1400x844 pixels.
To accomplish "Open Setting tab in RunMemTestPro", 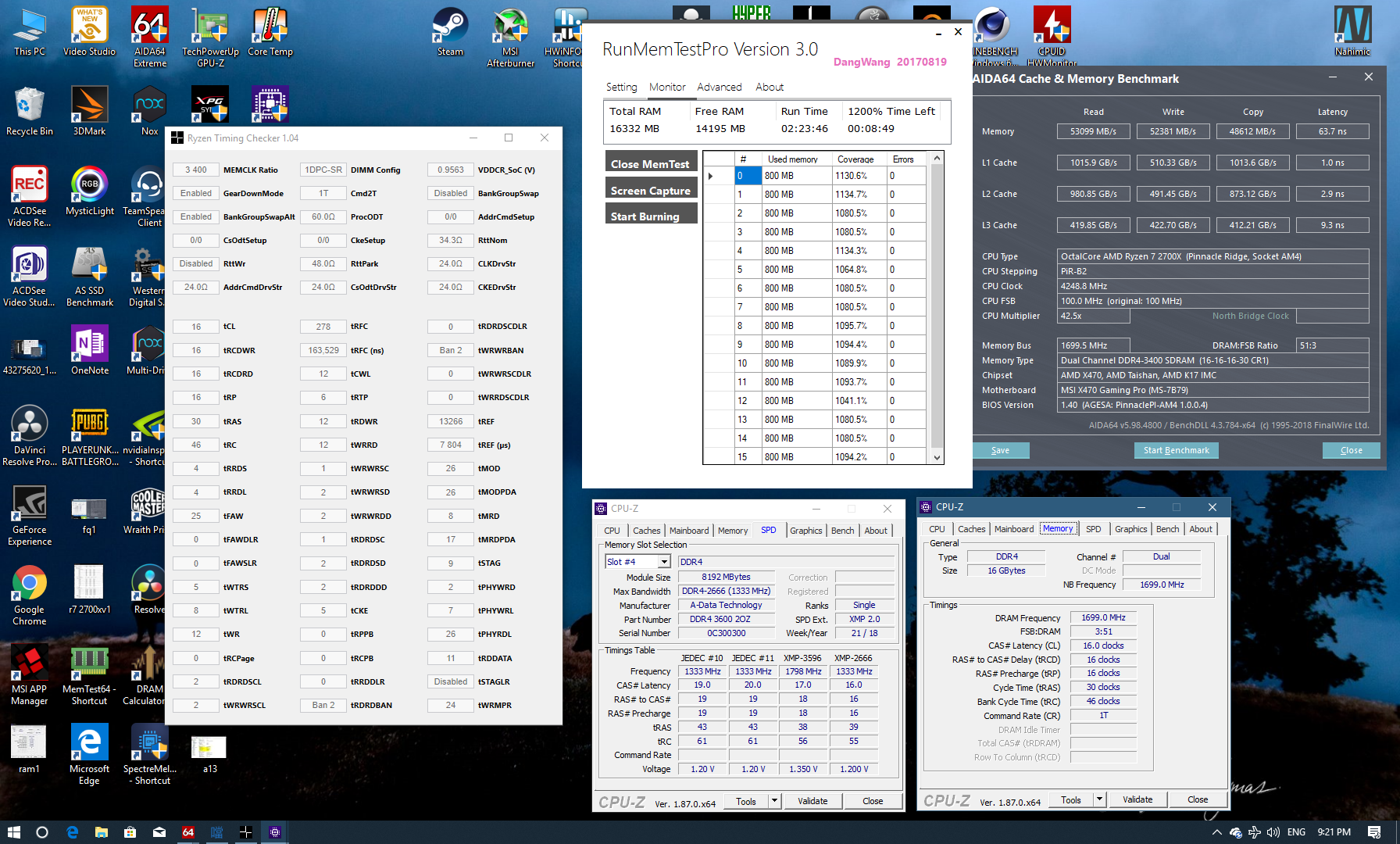I will click(x=621, y=88).
